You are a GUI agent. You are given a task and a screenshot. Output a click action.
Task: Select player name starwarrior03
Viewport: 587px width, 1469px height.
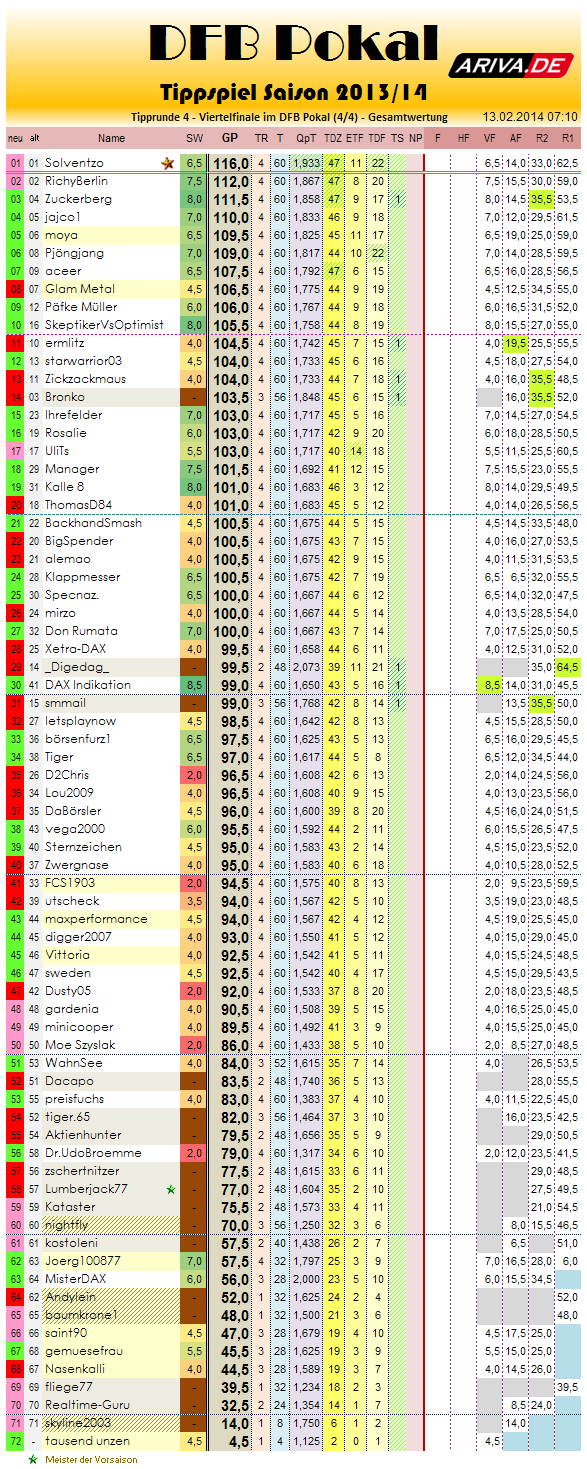point(84,361)
